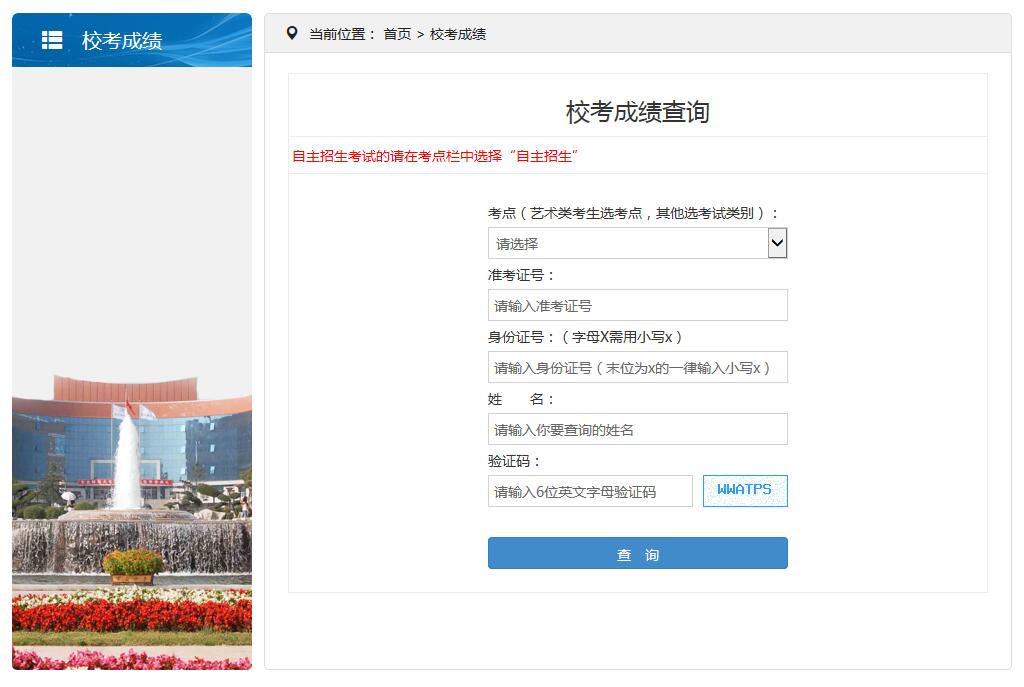
Task: Click the campus fountain photo
Action: [x=132, y=522]
